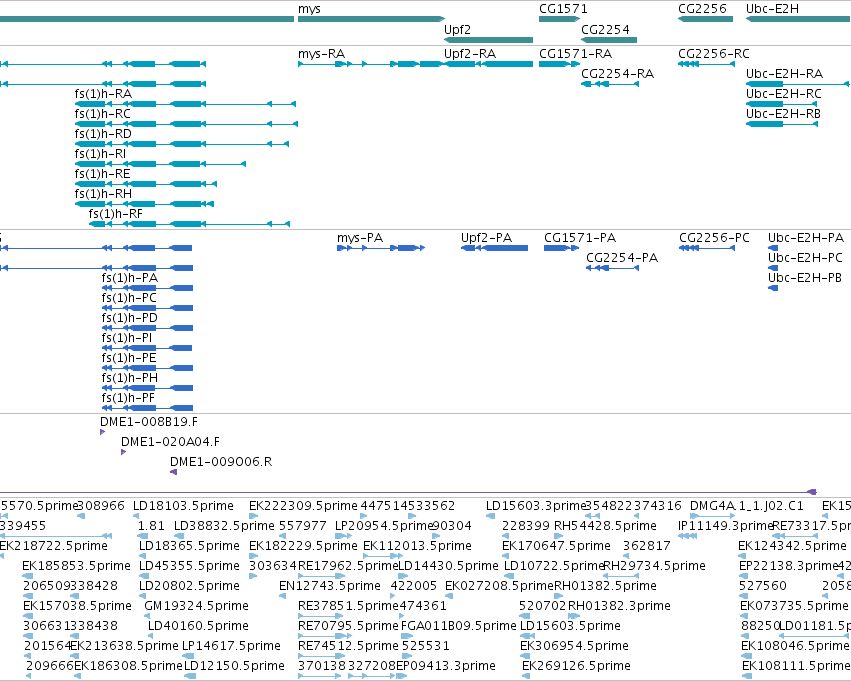This screenshot has width=851, height=681.
Task: Click EST EK182229.5prime
Action: click(x=253, y=556)
